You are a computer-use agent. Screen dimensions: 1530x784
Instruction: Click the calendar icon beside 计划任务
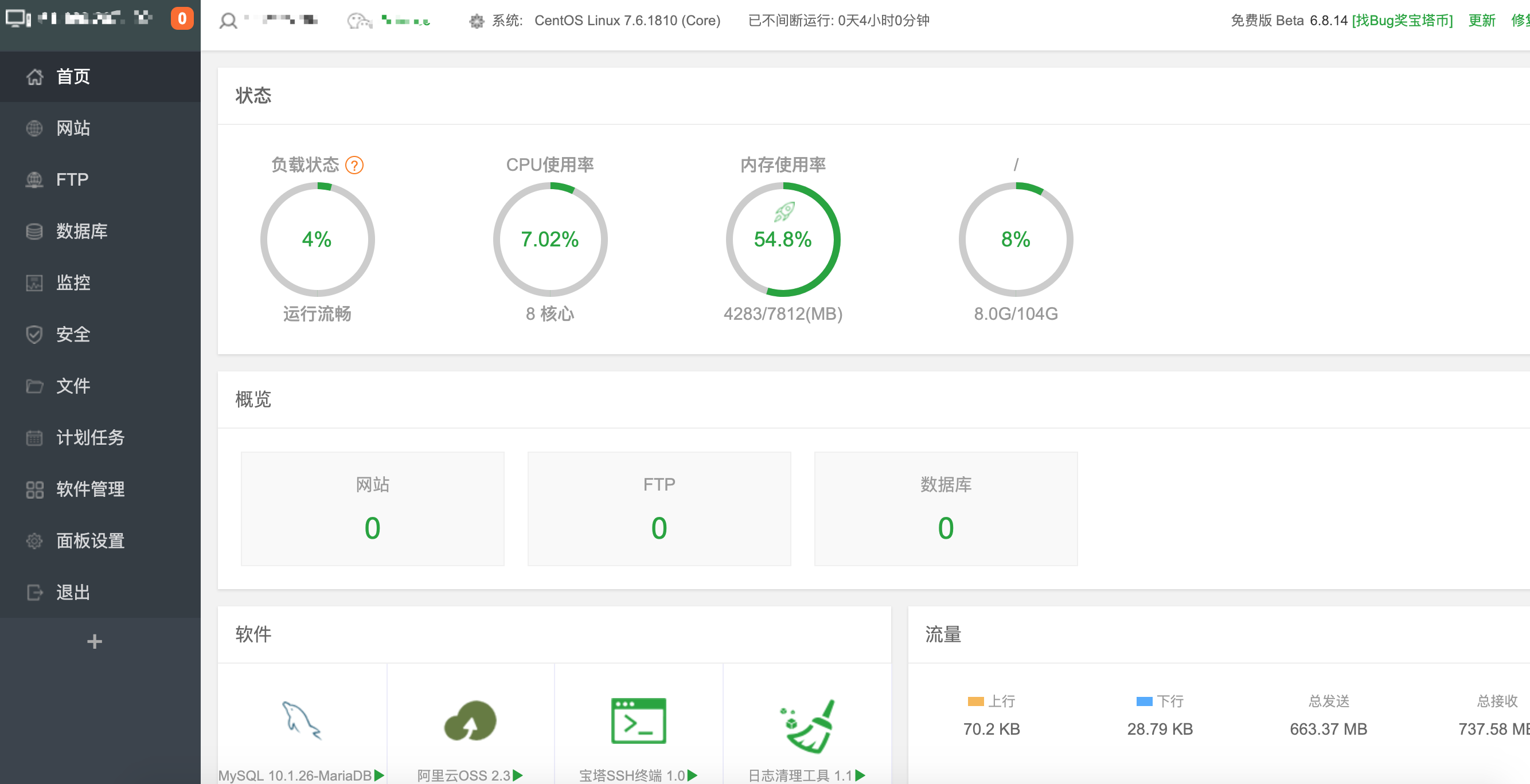pos(34,438)
